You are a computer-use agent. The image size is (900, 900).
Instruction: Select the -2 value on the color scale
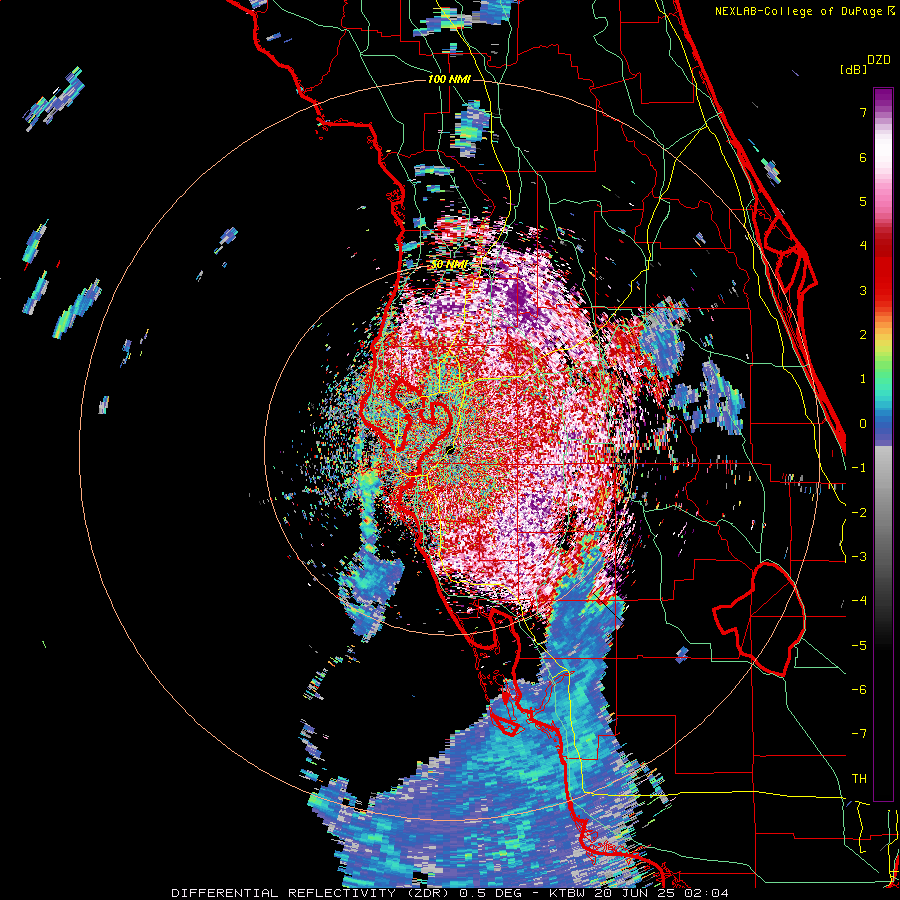(x=859, y=513)
